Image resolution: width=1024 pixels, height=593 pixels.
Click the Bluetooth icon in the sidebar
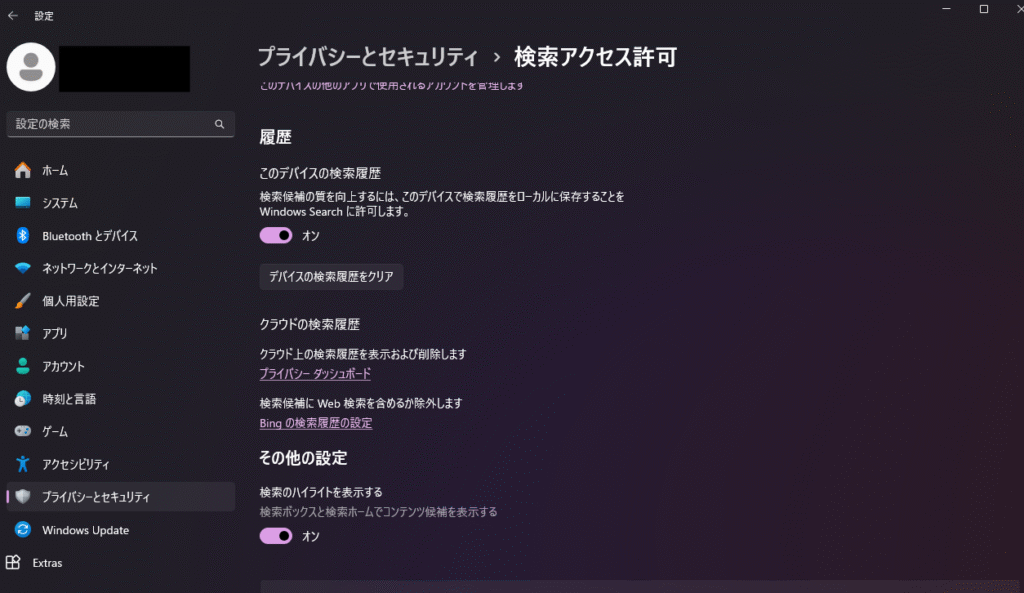(23, 236)
